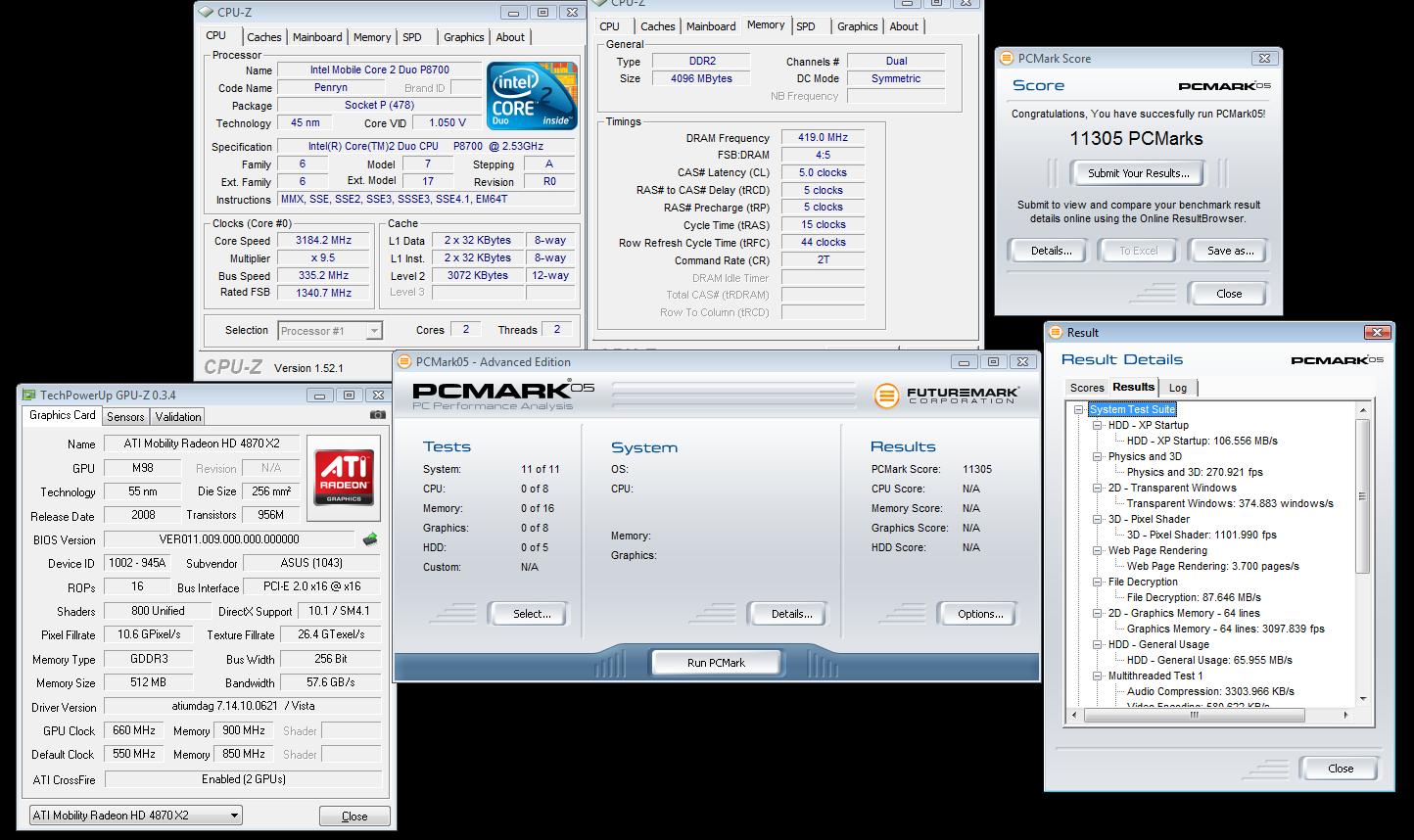The width and height of the screenshot is (1414, 840).
Task: Select 'Web Page Rendering: 3.700 pages/s' row
Action: 1212,567
